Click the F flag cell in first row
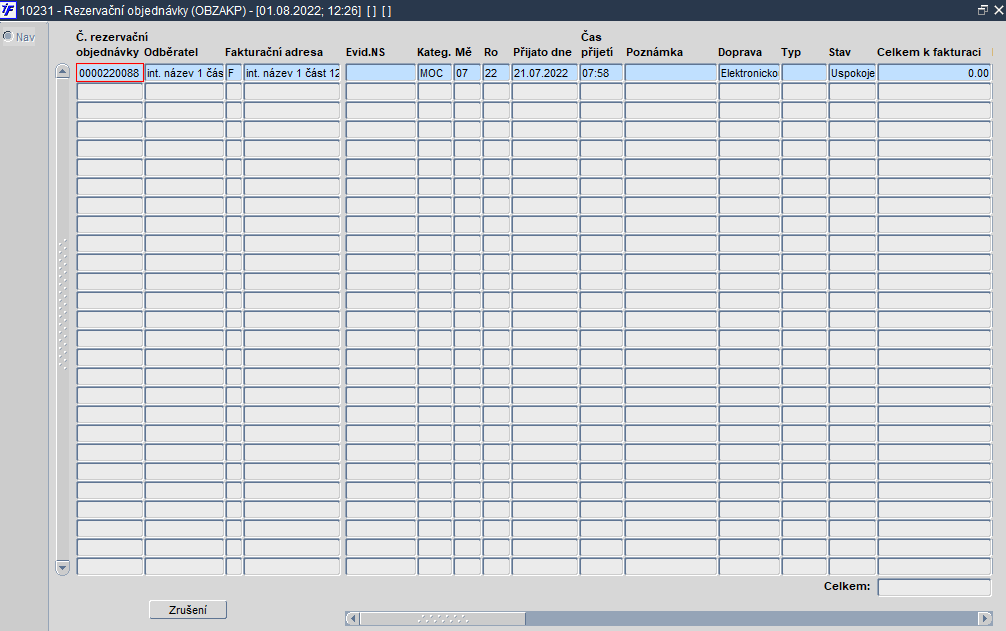The image size is (1006, 631). coord(234,73)
